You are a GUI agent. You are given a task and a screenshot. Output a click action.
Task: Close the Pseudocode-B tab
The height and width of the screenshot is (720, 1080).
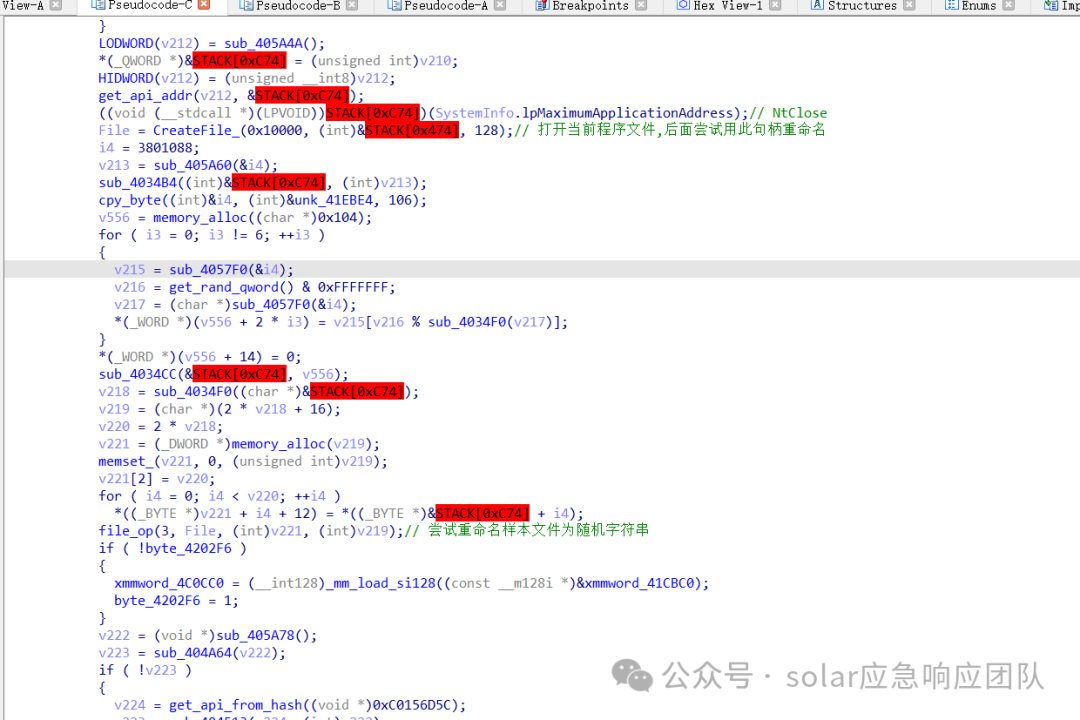352,5
